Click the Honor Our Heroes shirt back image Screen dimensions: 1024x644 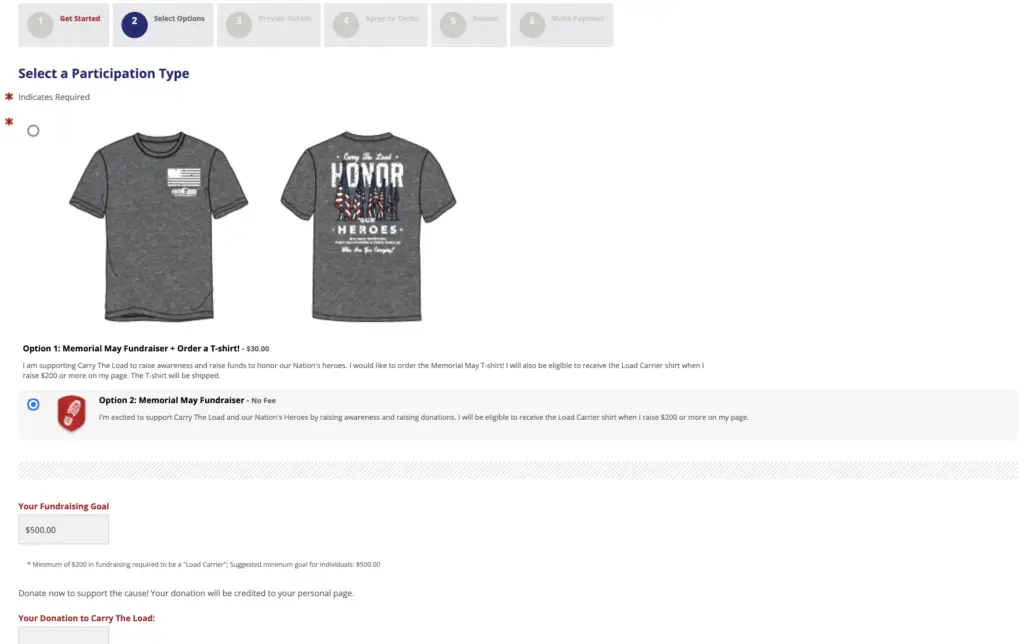coord(368,226)
